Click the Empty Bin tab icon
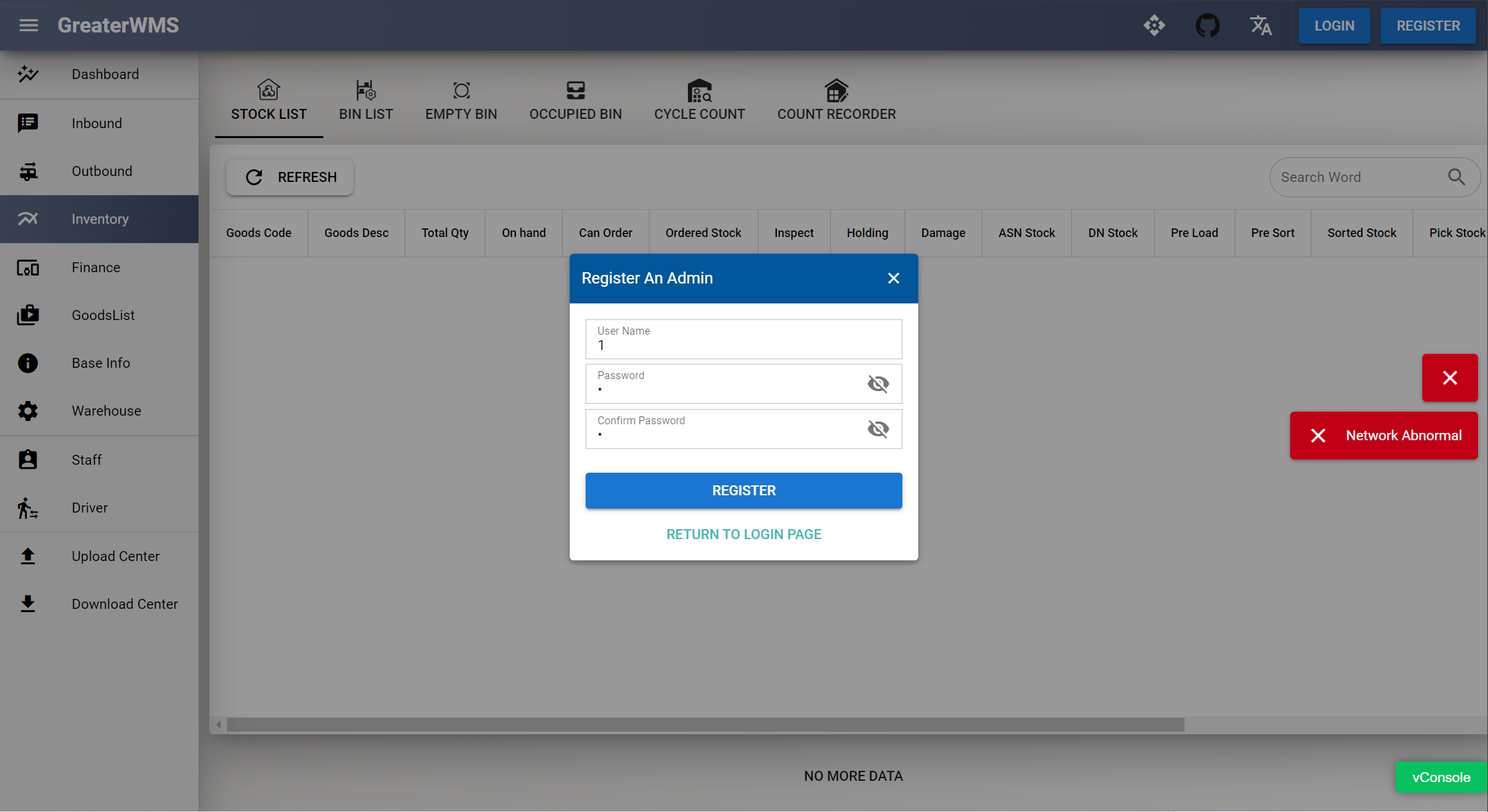Screen dimensions: 1488x812 [461, 90]
